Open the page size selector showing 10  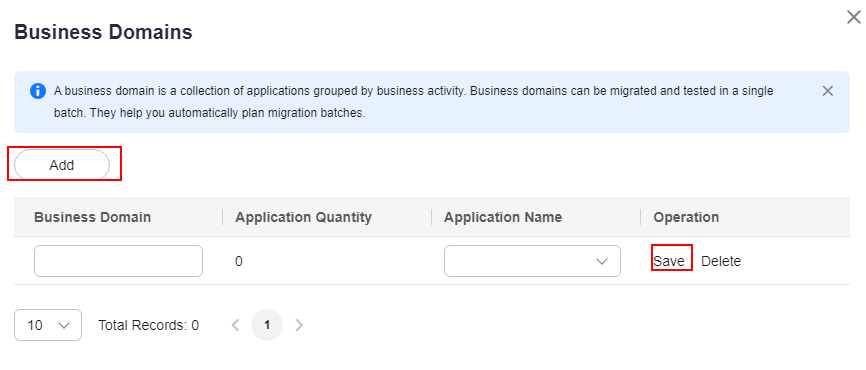pyautogui.click(x=48, y=325)
